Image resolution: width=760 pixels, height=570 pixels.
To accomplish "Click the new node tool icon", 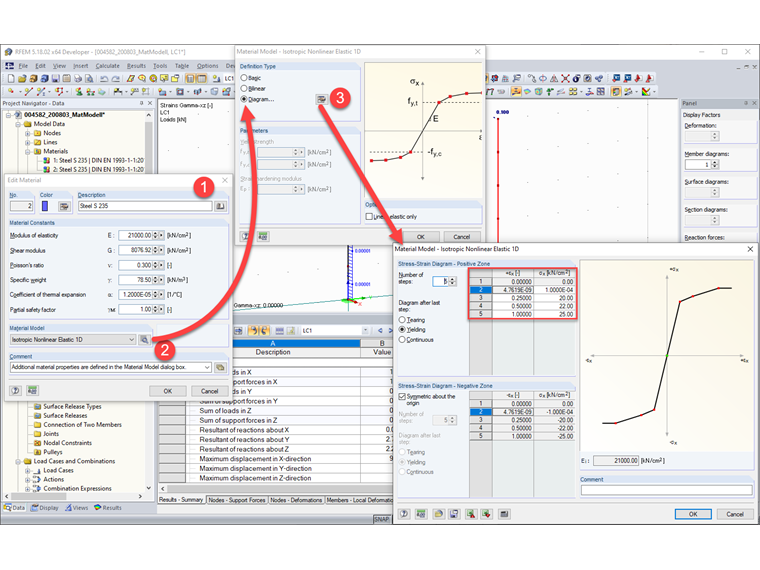I will pos(11,91).
